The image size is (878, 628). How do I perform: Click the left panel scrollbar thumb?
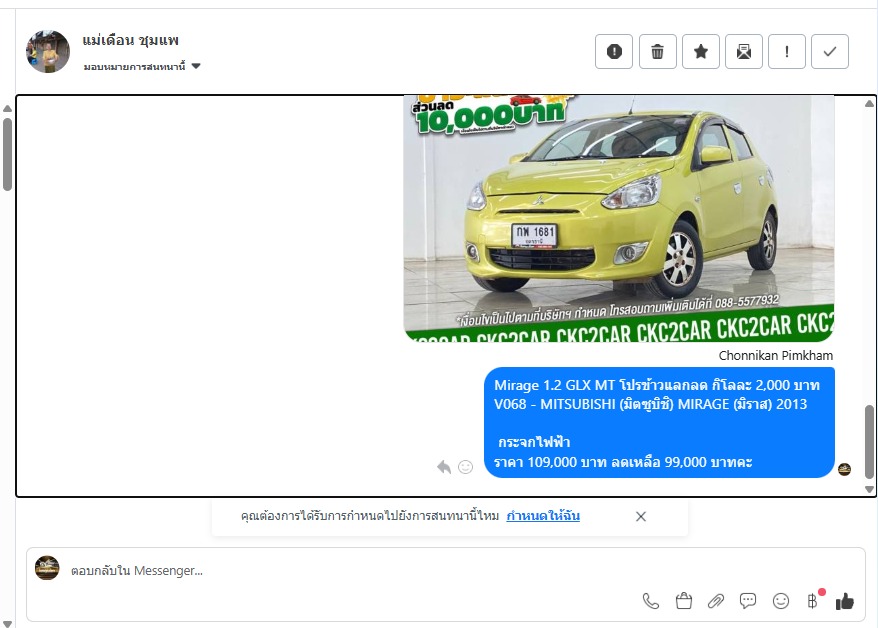click(x=7, y=154)
